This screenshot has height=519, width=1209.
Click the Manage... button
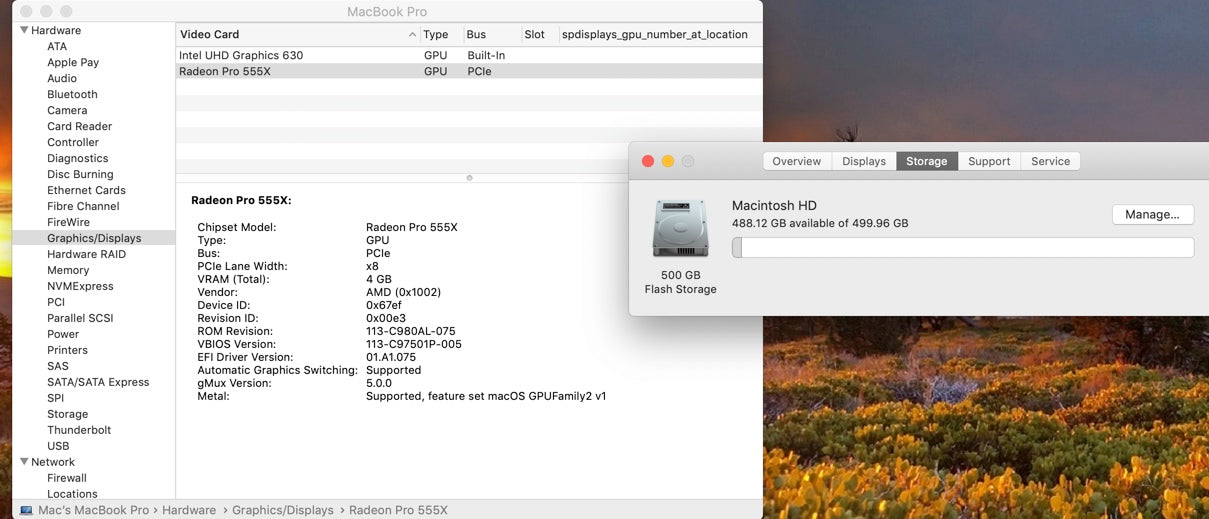click(x=1152, y=214)
